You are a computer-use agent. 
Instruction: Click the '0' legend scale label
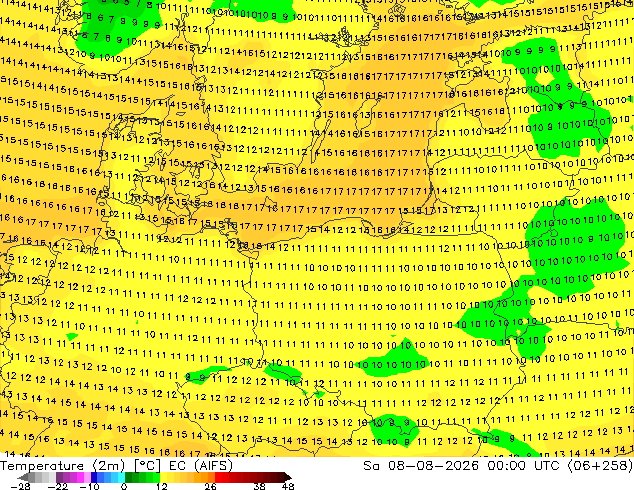(x=124, y=486)
